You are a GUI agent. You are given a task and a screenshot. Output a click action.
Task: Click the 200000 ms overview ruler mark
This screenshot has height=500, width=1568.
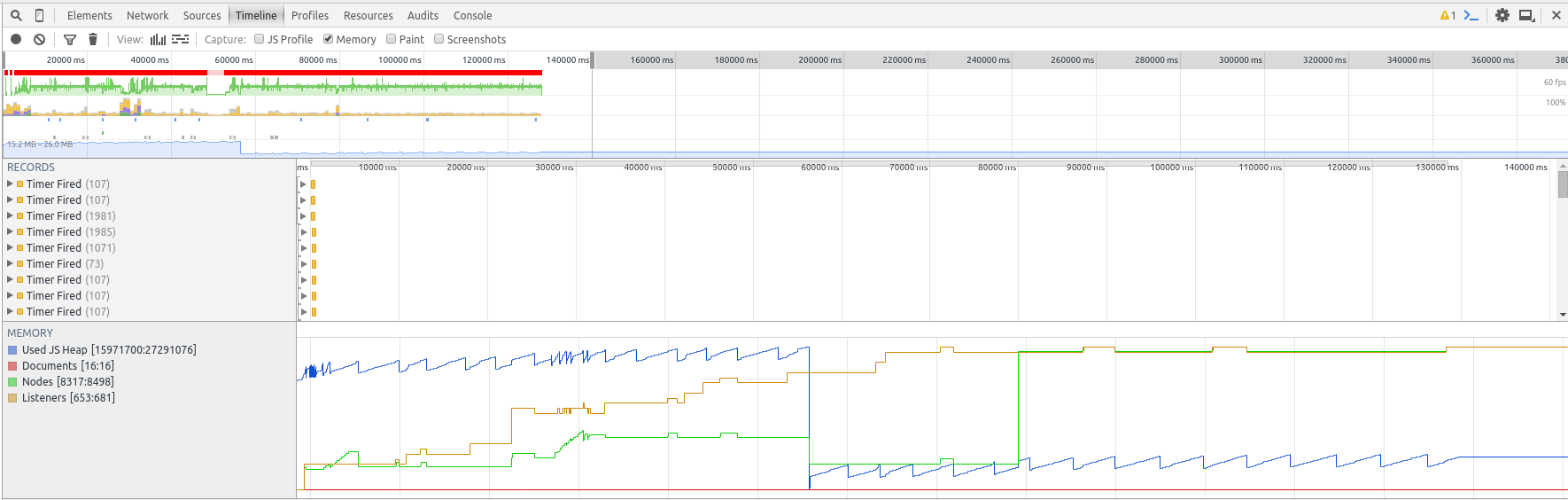coord(819,60)
